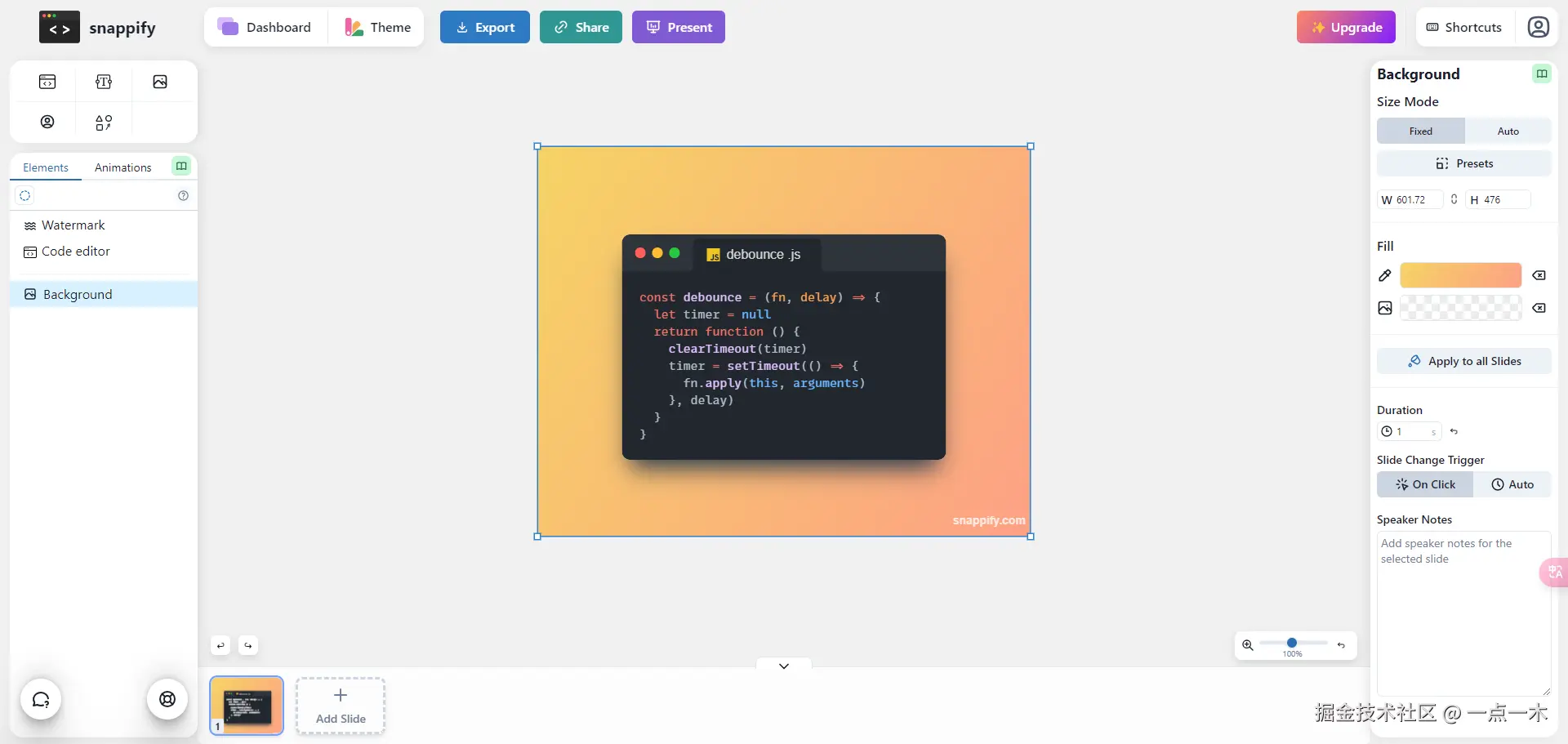Switch to the Animations tab
This screenshot has width=1568, height=744.
122,167
